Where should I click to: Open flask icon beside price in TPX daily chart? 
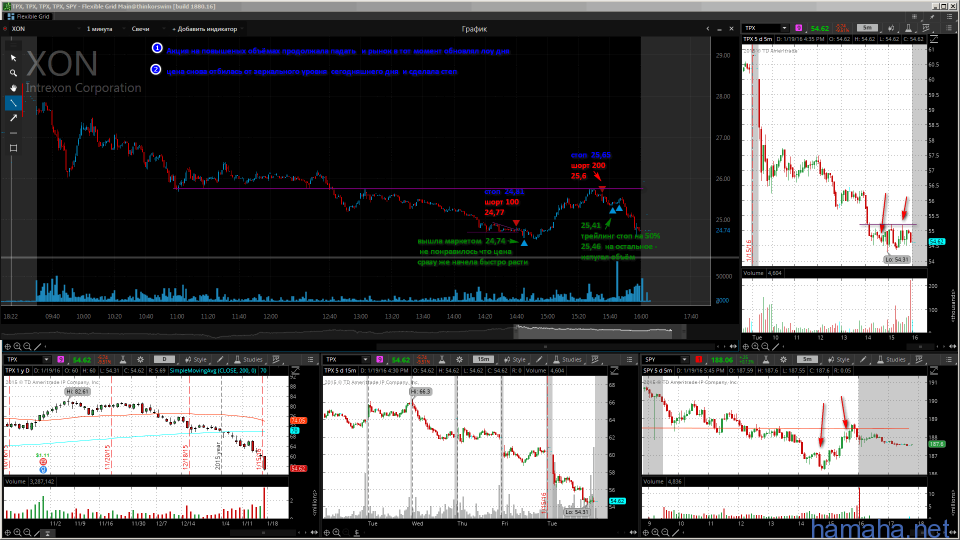(x=122, y=359)
